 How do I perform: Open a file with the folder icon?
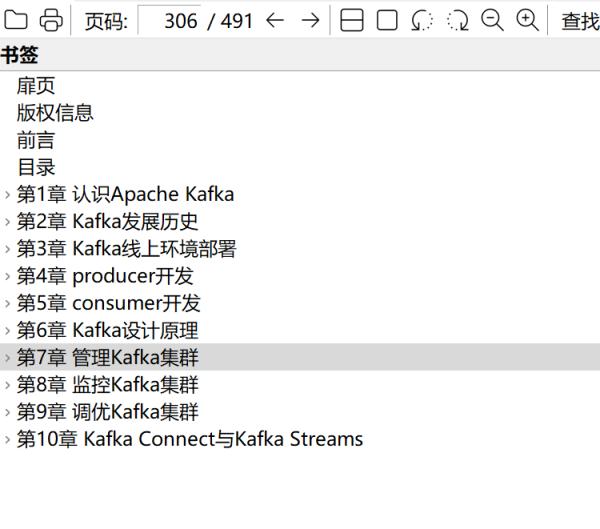pos(16,20)
